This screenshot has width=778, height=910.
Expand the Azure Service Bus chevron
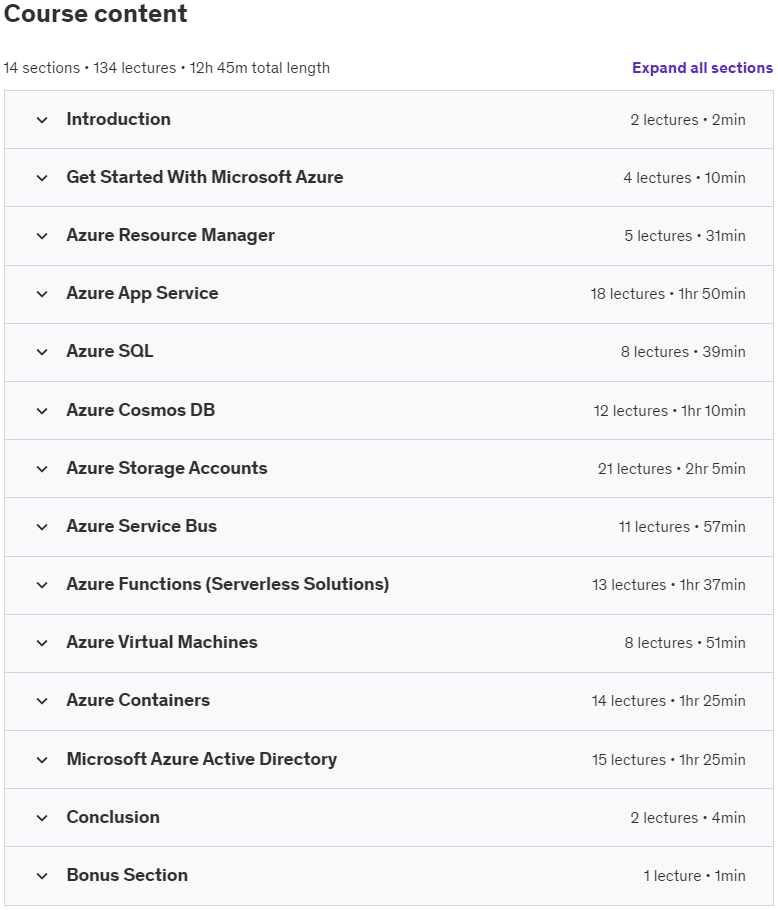[42, 527]
